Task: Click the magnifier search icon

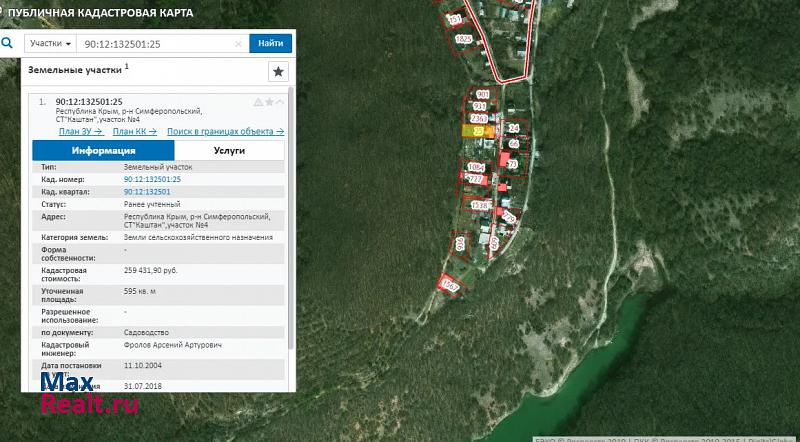Action: click(x=9, y=43)
